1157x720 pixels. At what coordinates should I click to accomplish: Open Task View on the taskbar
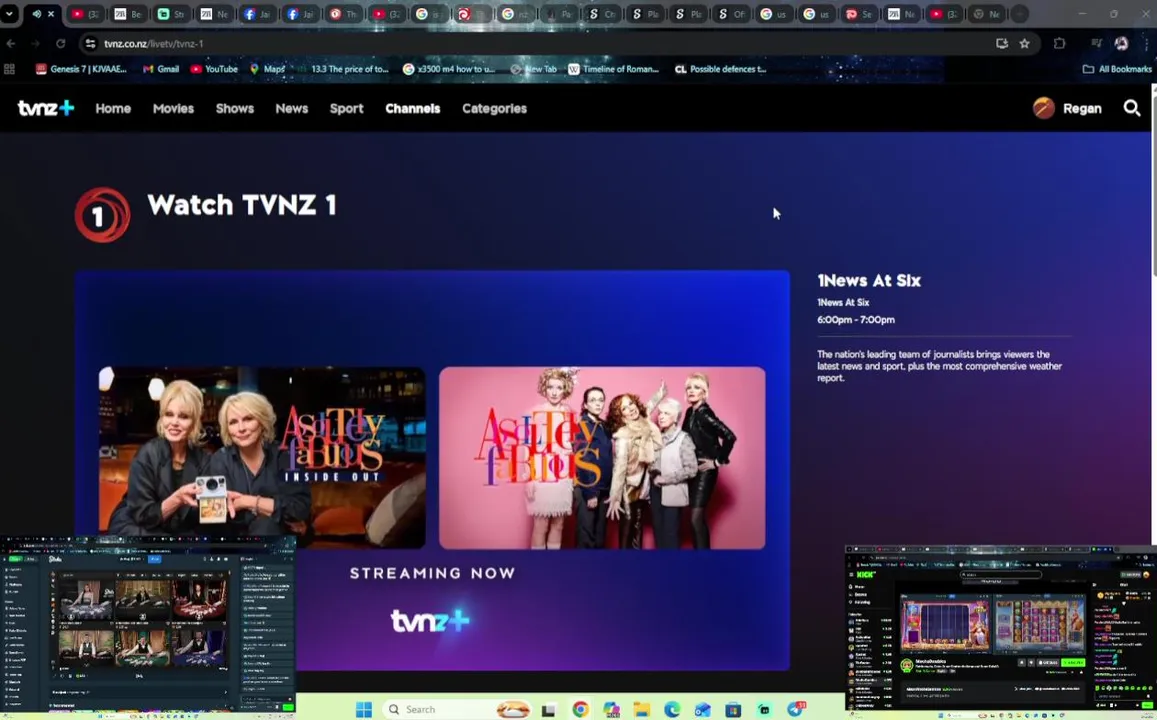(548, 710)
